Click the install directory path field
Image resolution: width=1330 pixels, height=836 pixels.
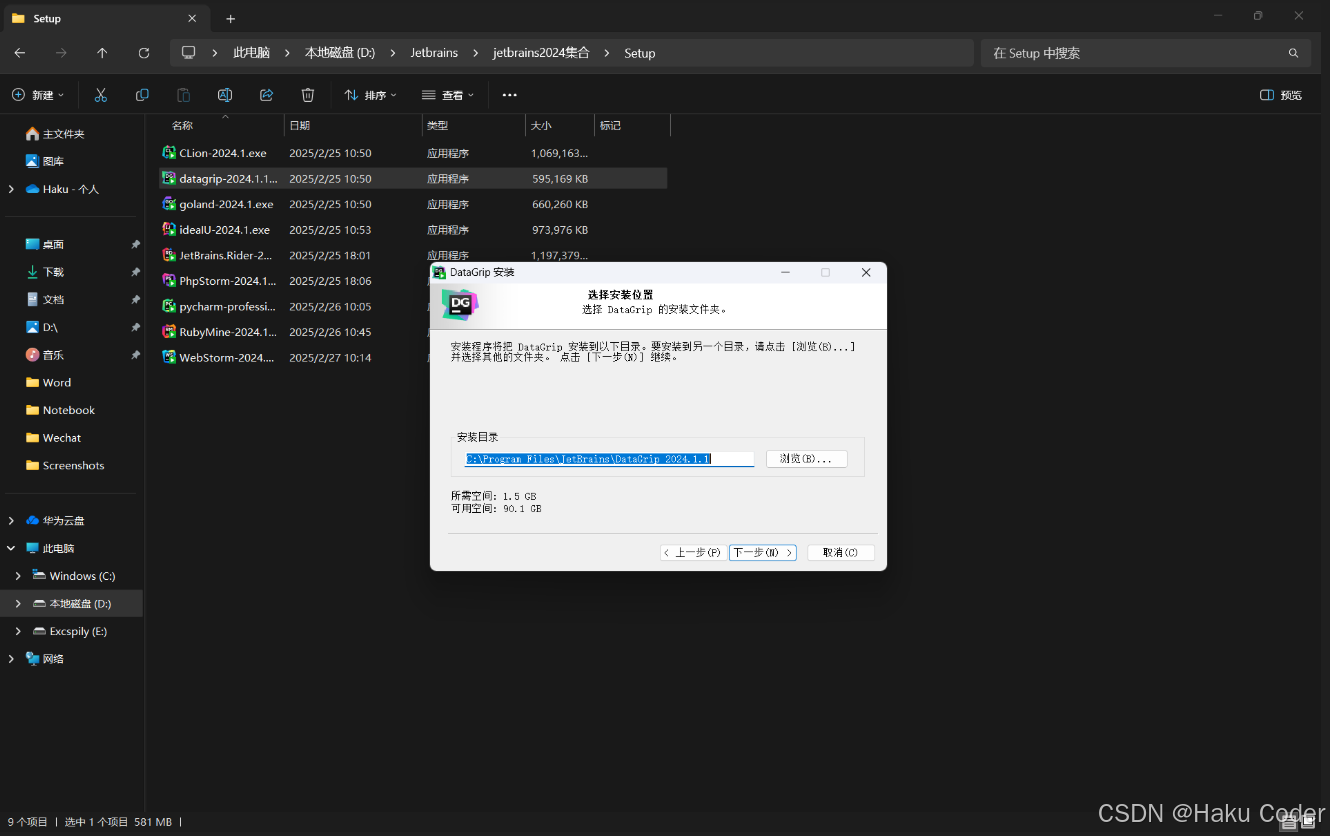click(x=609, y=459)
